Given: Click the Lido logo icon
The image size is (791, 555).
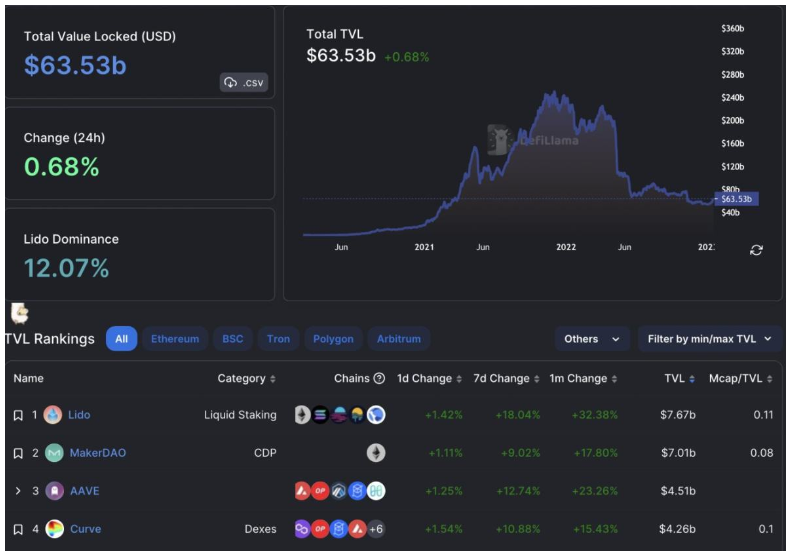Looking at the screenshot, I should tap(53, 415).
